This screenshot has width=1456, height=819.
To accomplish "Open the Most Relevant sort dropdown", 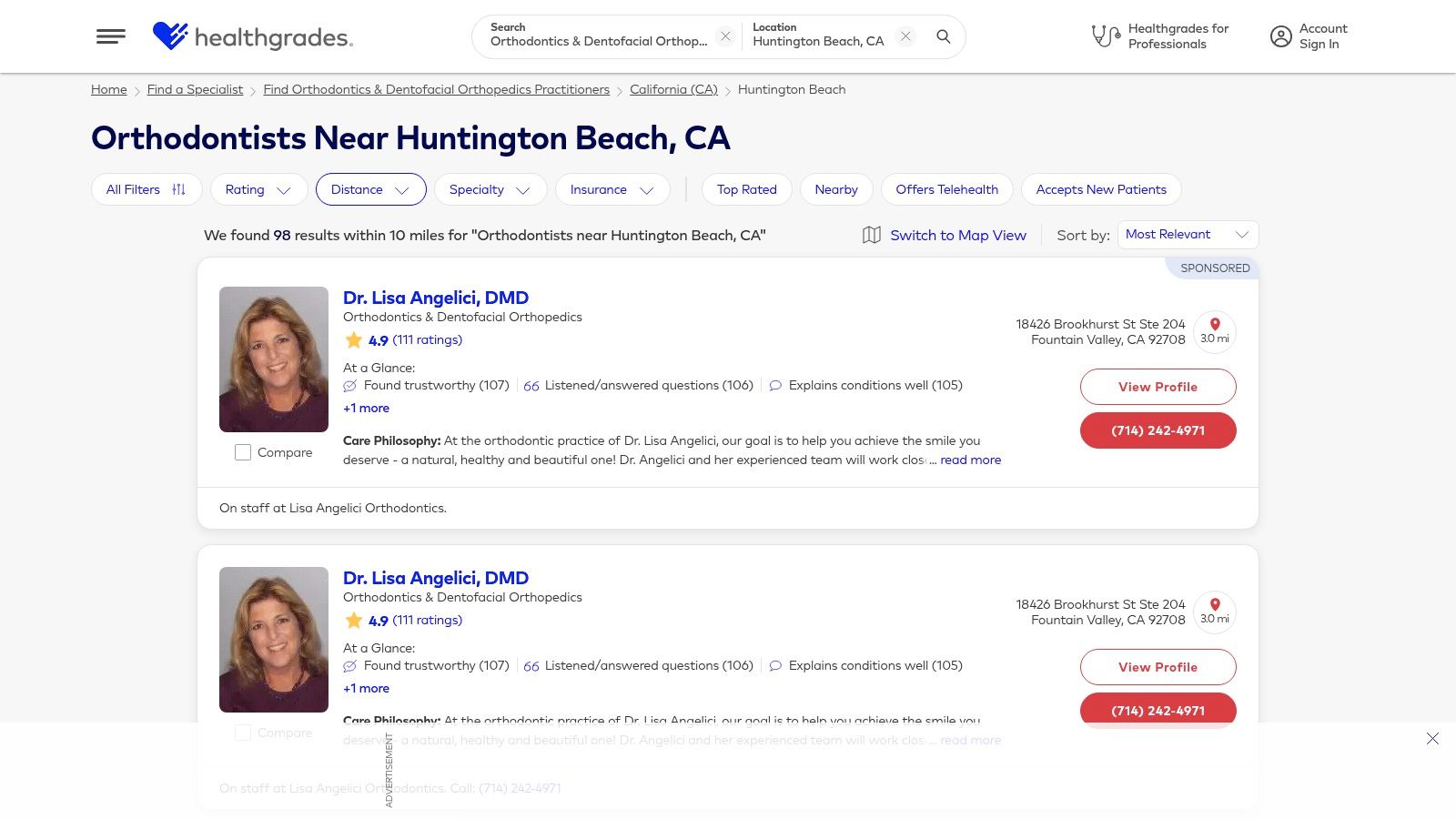I will point(1187,234).
